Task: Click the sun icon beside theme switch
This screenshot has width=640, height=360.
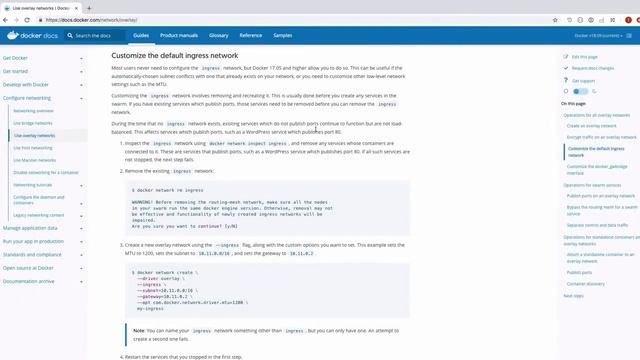Action: click(566, 91)
